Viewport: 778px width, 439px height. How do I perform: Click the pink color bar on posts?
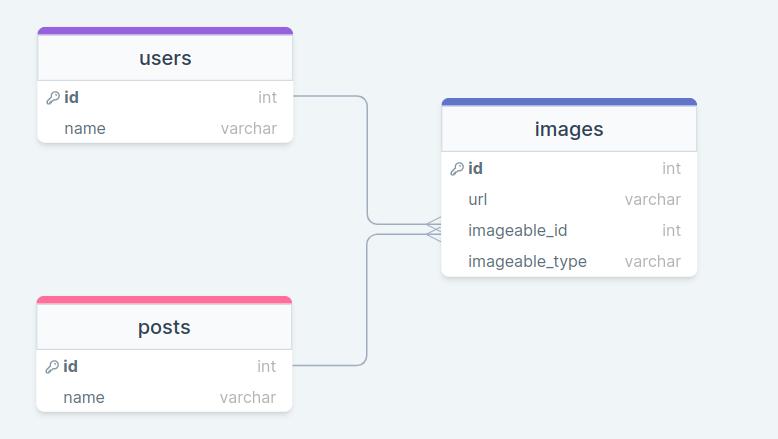(x=164, y=300)
